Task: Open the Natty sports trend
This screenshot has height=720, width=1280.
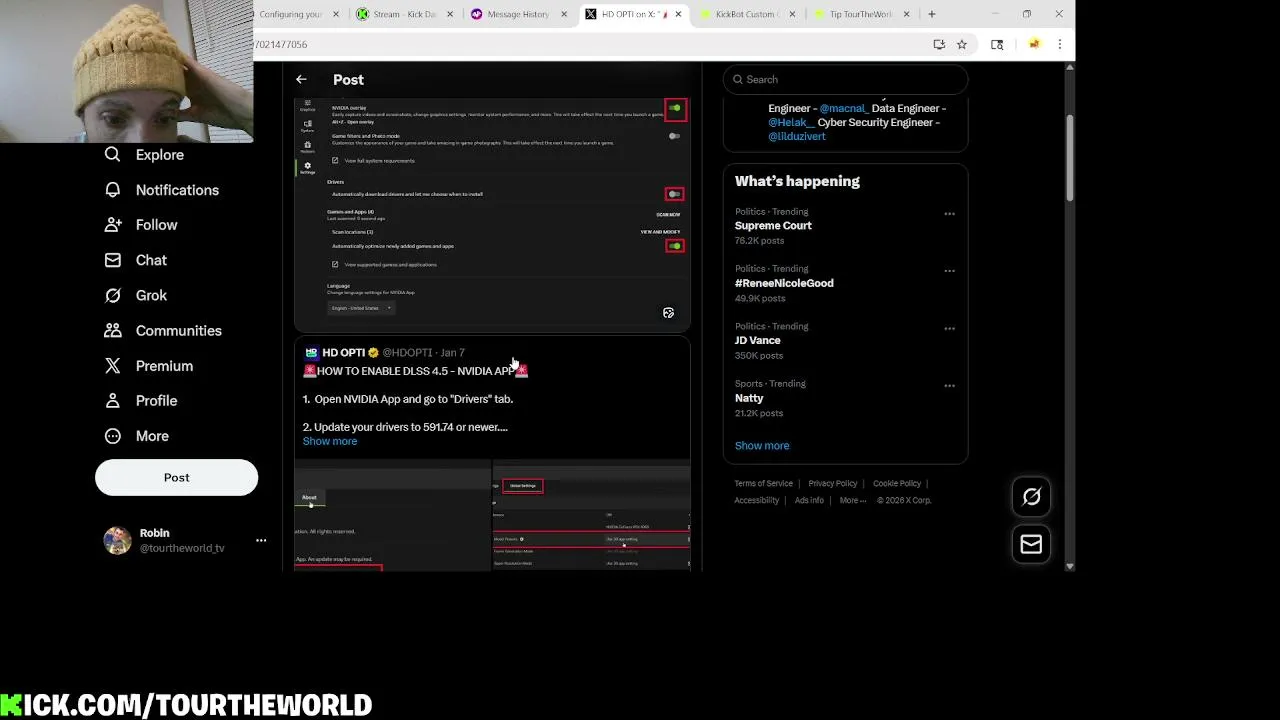Action: coord(749,398)
